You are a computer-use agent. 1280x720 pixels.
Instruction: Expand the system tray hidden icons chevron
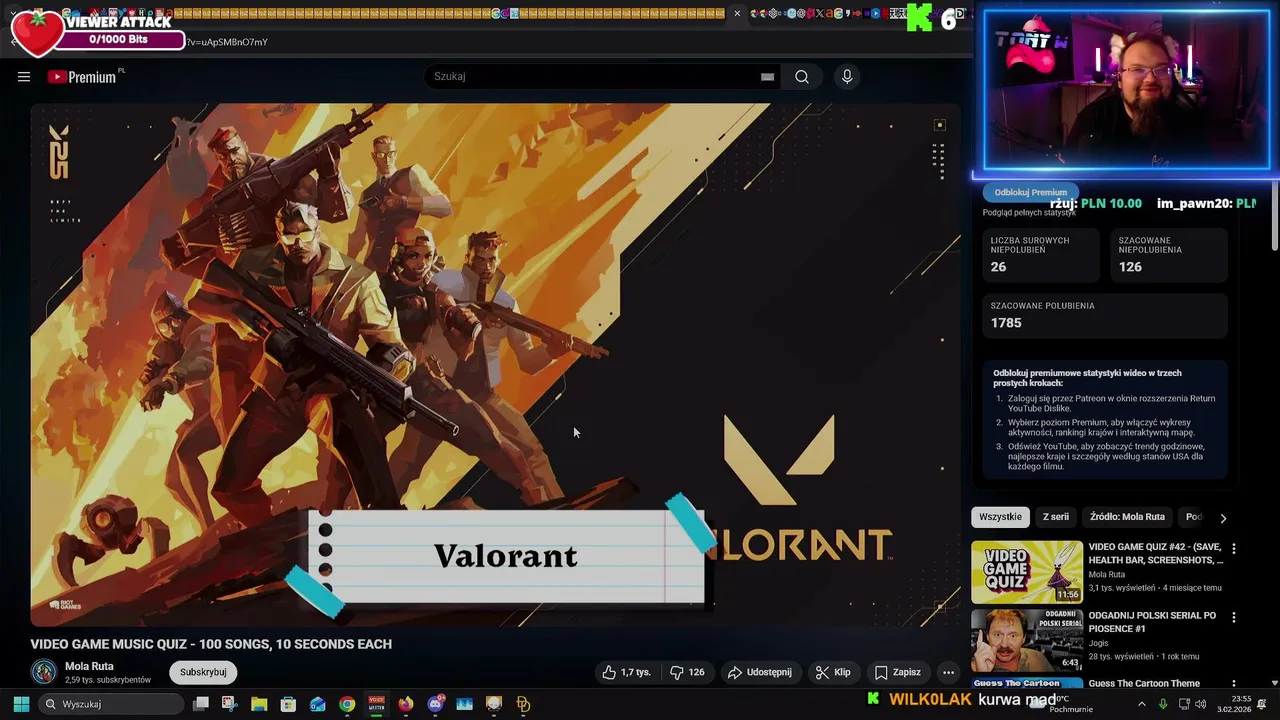tap(1142, 704)
